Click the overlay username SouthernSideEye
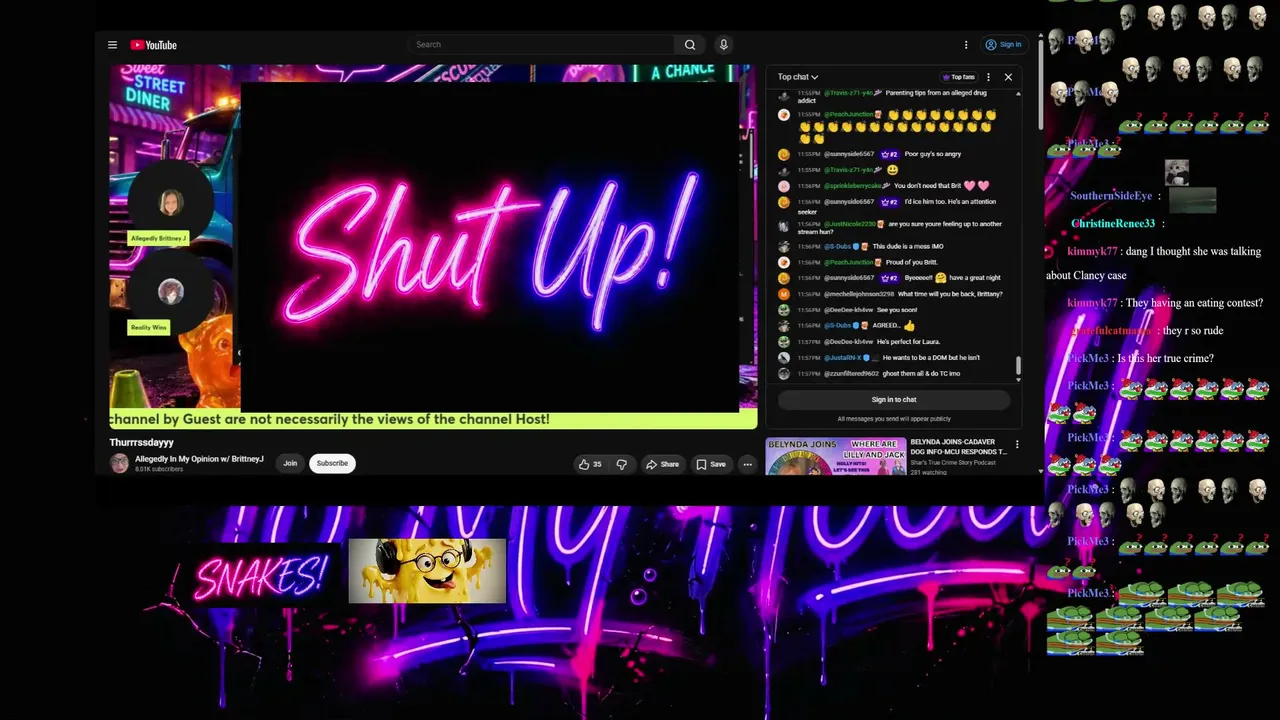The image size is (1280, 720). click(1111, 196)
